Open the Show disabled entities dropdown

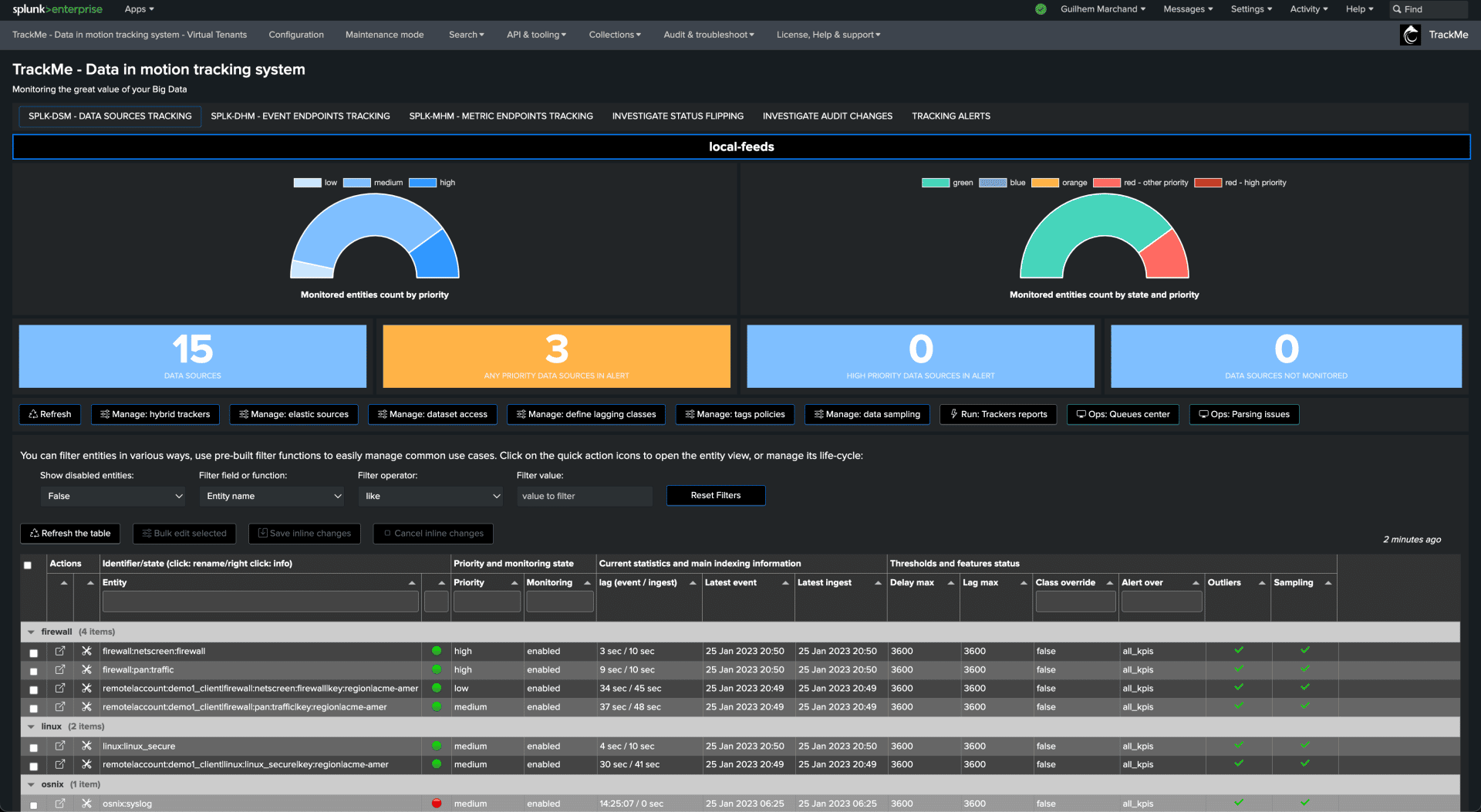113,496
